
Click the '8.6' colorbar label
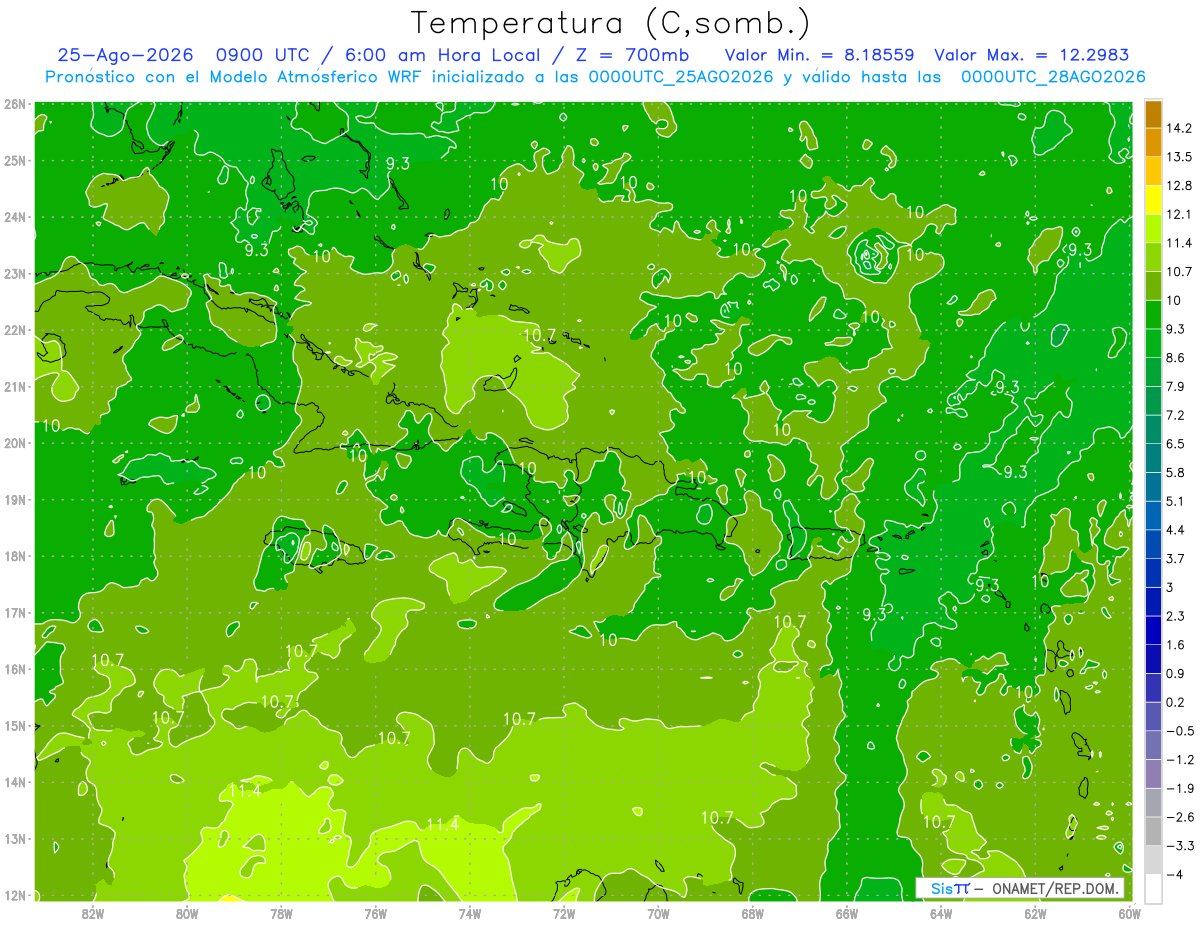(1177, 357)
